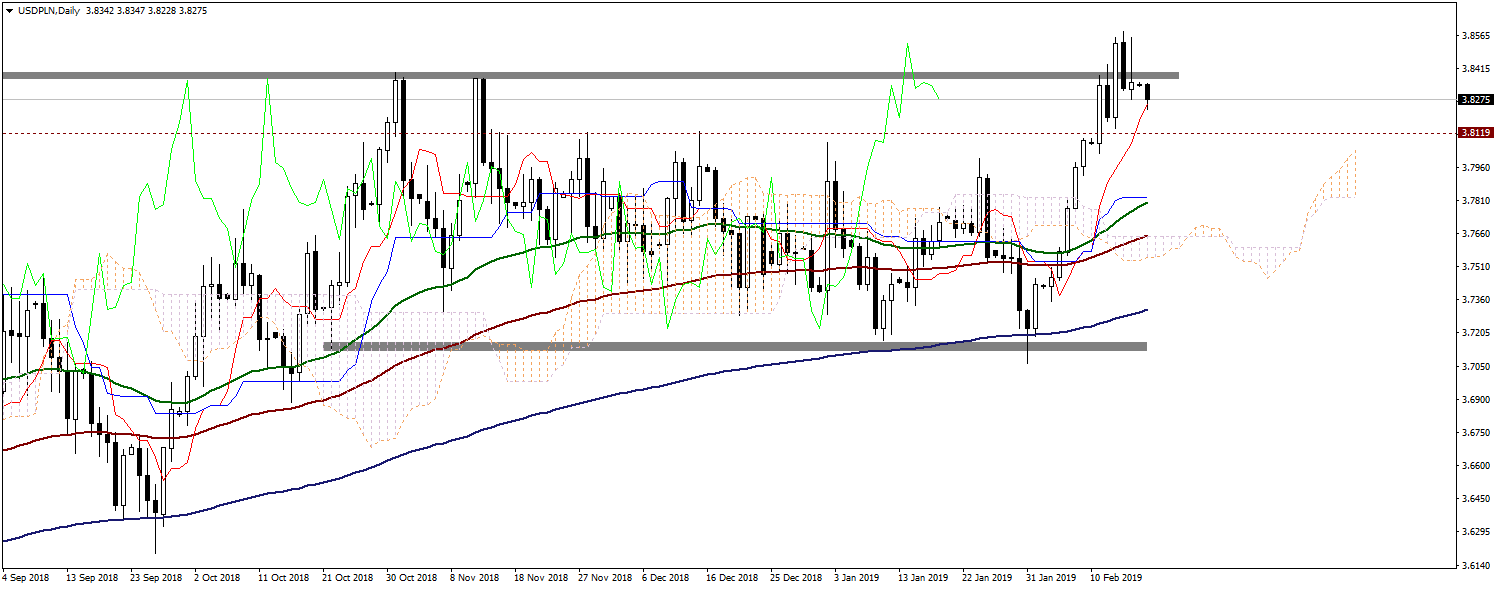Screen dimensions: 1497x589
Task: Click the most recent black candlestick
Action: click(1147, 93)
